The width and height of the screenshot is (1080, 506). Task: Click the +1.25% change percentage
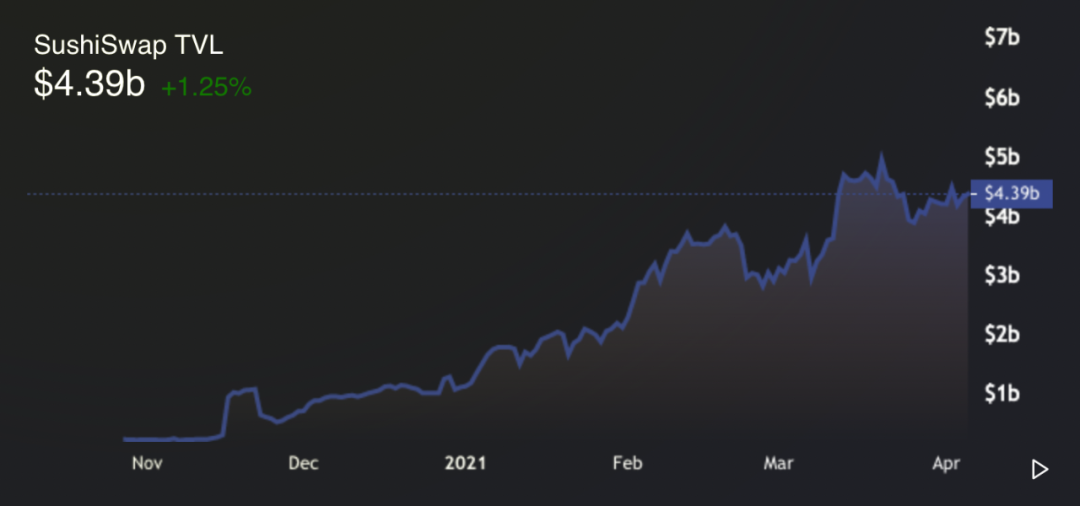[207, 87]
